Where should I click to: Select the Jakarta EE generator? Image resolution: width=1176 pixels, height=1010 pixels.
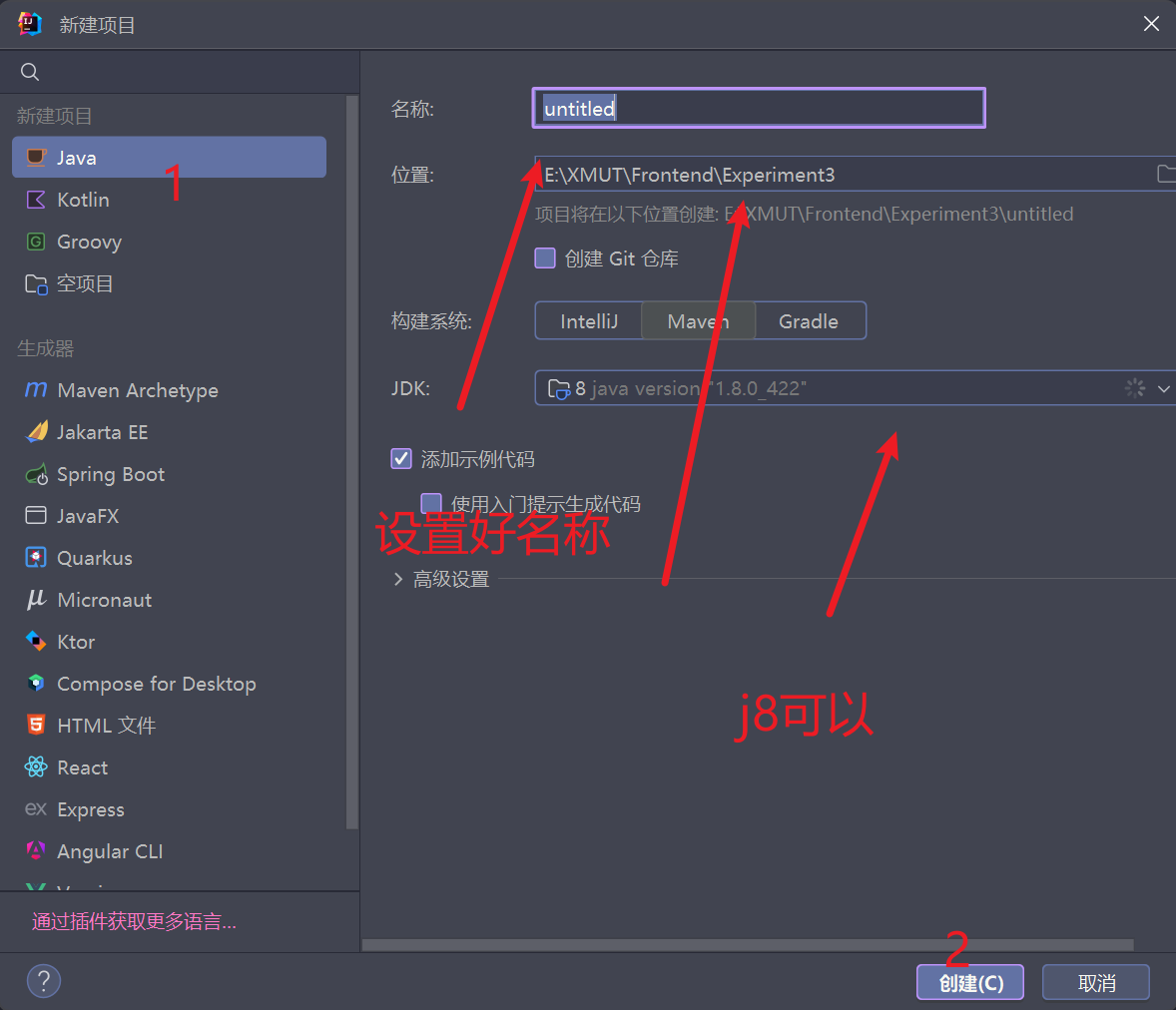pyautogui.click(x=169, y=432)
